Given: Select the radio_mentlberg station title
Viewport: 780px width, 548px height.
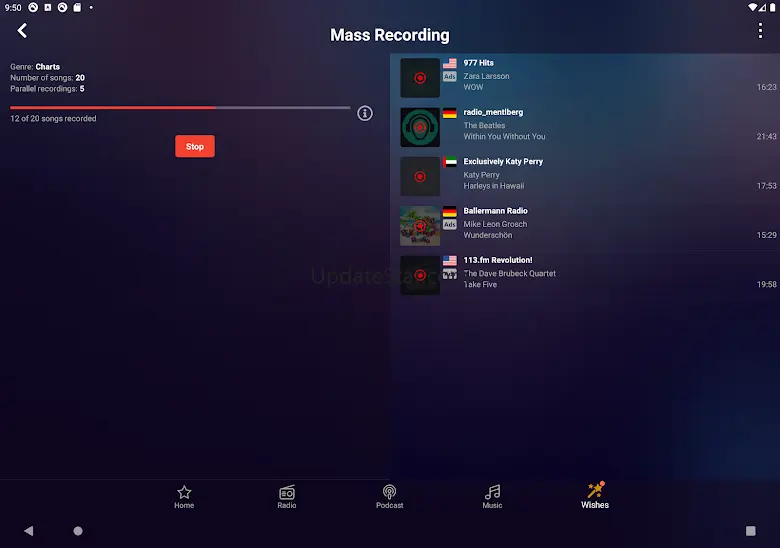Looking at the screenshot, I should (x=493, y=112).
